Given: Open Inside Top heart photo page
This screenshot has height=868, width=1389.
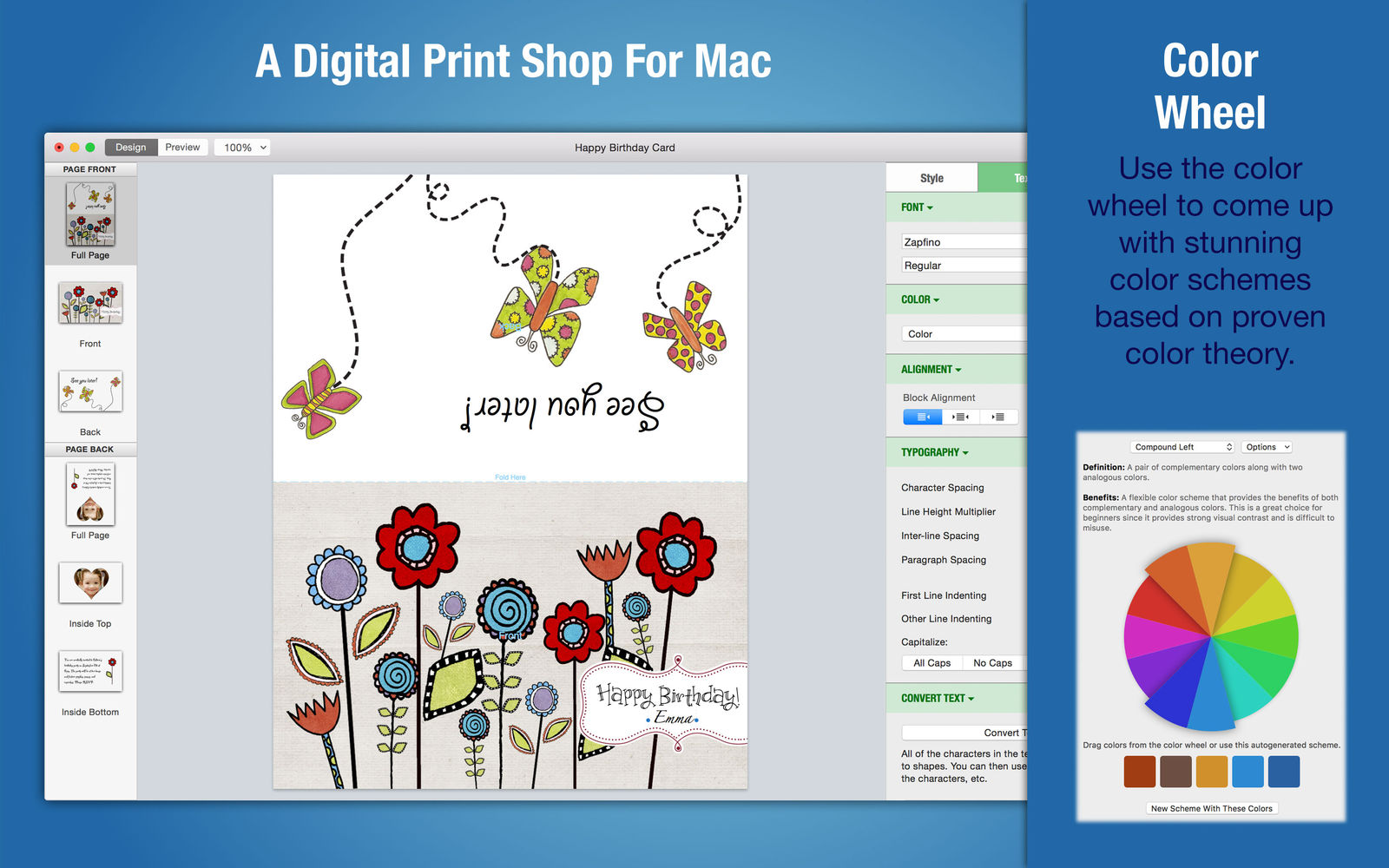Looking at the screenshot, I should click(90, 582).
